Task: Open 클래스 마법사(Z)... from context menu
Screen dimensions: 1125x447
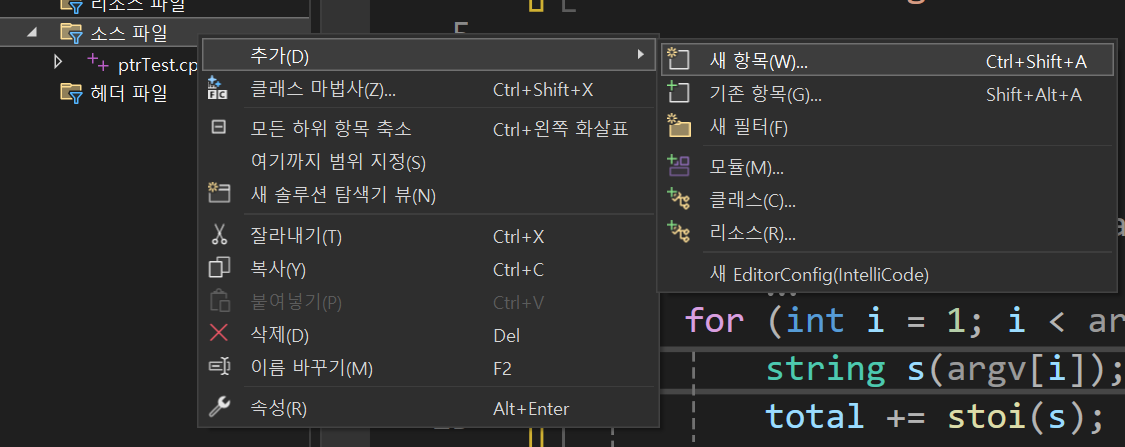Action: click(428, 90)
